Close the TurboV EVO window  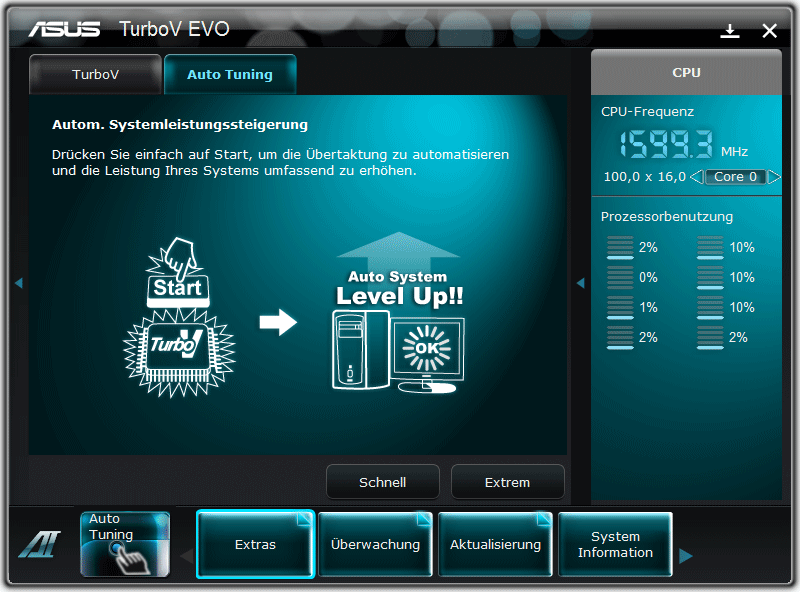[769, 31]
